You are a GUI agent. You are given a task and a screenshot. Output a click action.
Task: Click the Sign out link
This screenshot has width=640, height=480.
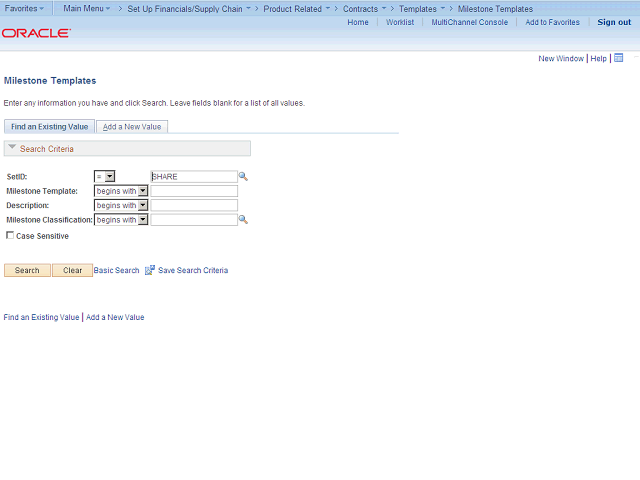(x=614, y=22)
